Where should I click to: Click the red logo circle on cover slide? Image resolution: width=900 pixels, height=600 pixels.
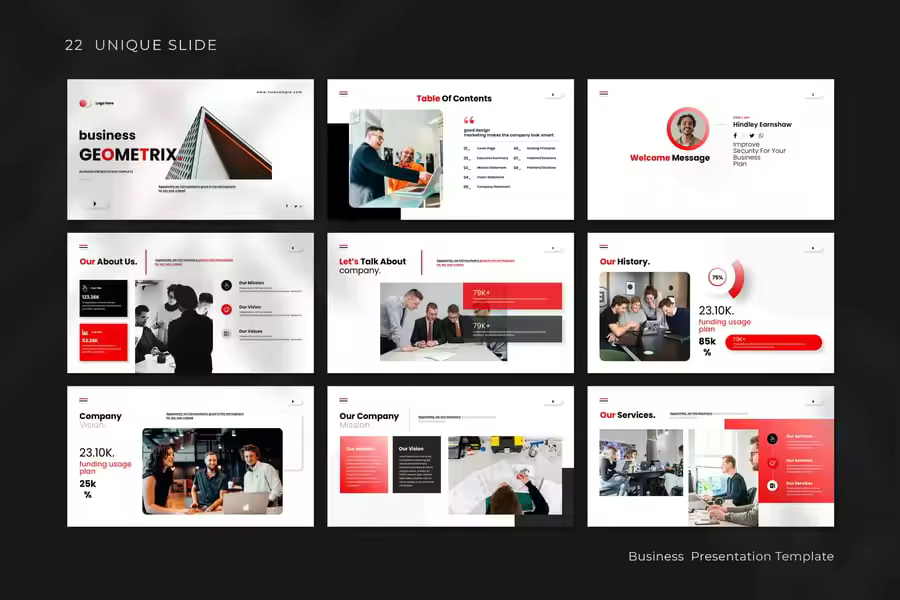[84, 103]
